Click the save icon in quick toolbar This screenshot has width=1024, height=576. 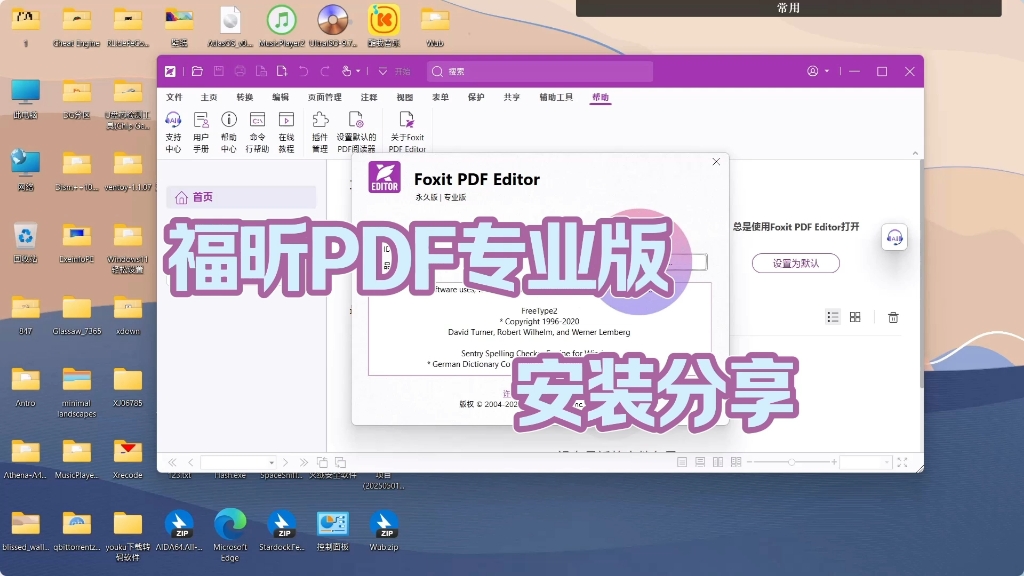pyautogui.click(x=219, y=71)
